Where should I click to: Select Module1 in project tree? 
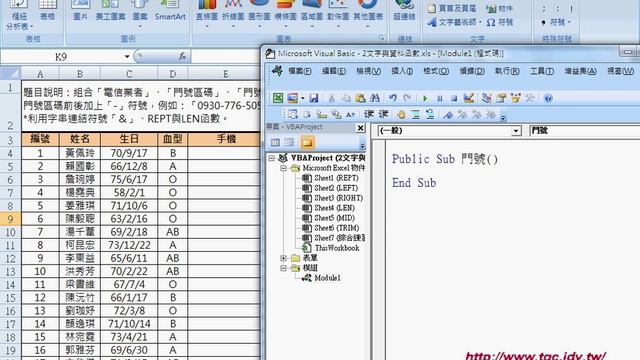tap(327, 278)
